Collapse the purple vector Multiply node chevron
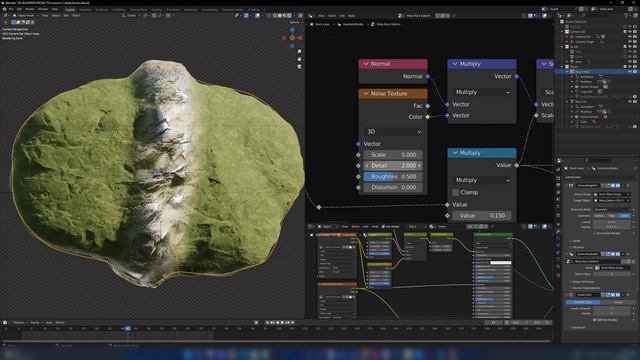 coord(455,64)
